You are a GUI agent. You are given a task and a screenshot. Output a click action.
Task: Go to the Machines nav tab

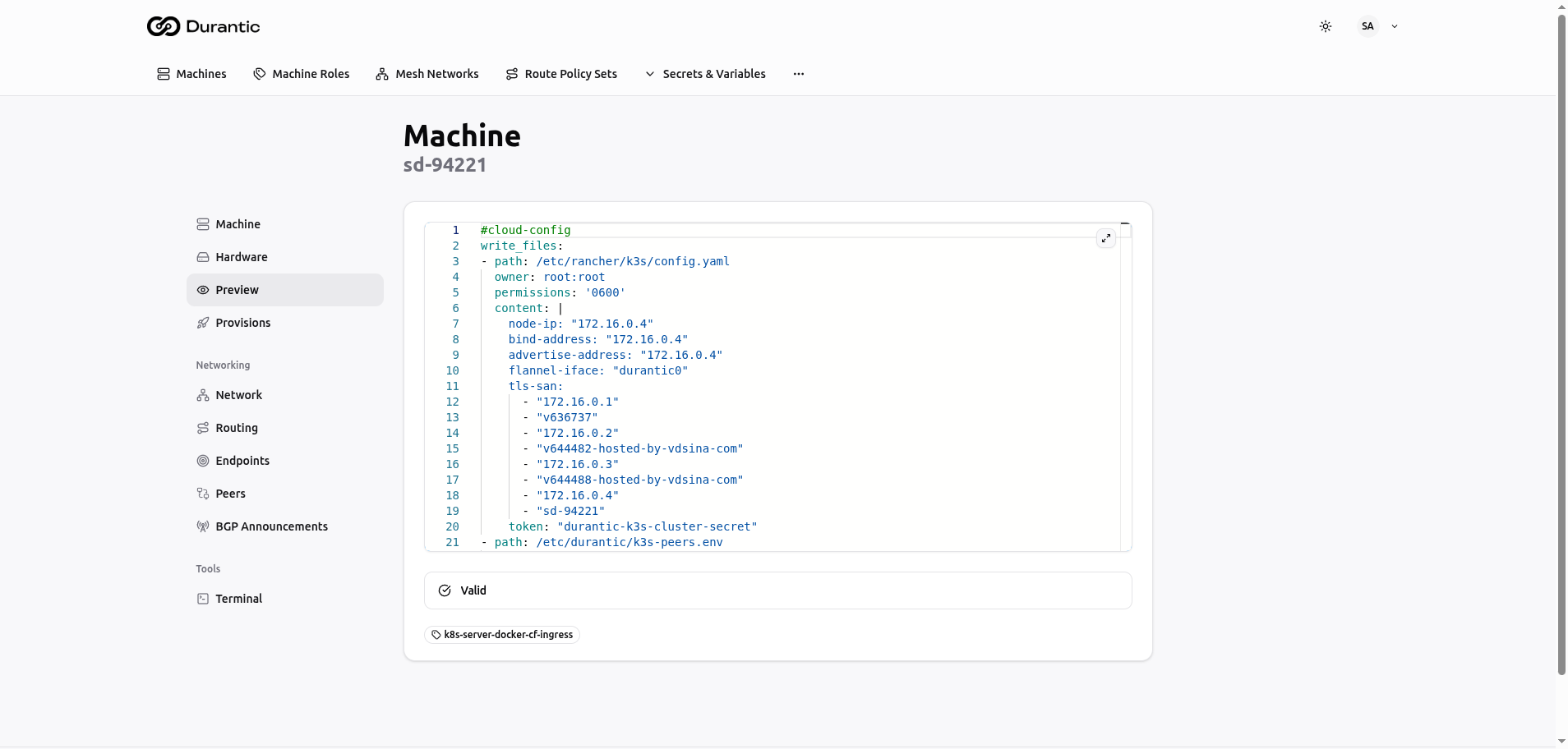point(191,74)
